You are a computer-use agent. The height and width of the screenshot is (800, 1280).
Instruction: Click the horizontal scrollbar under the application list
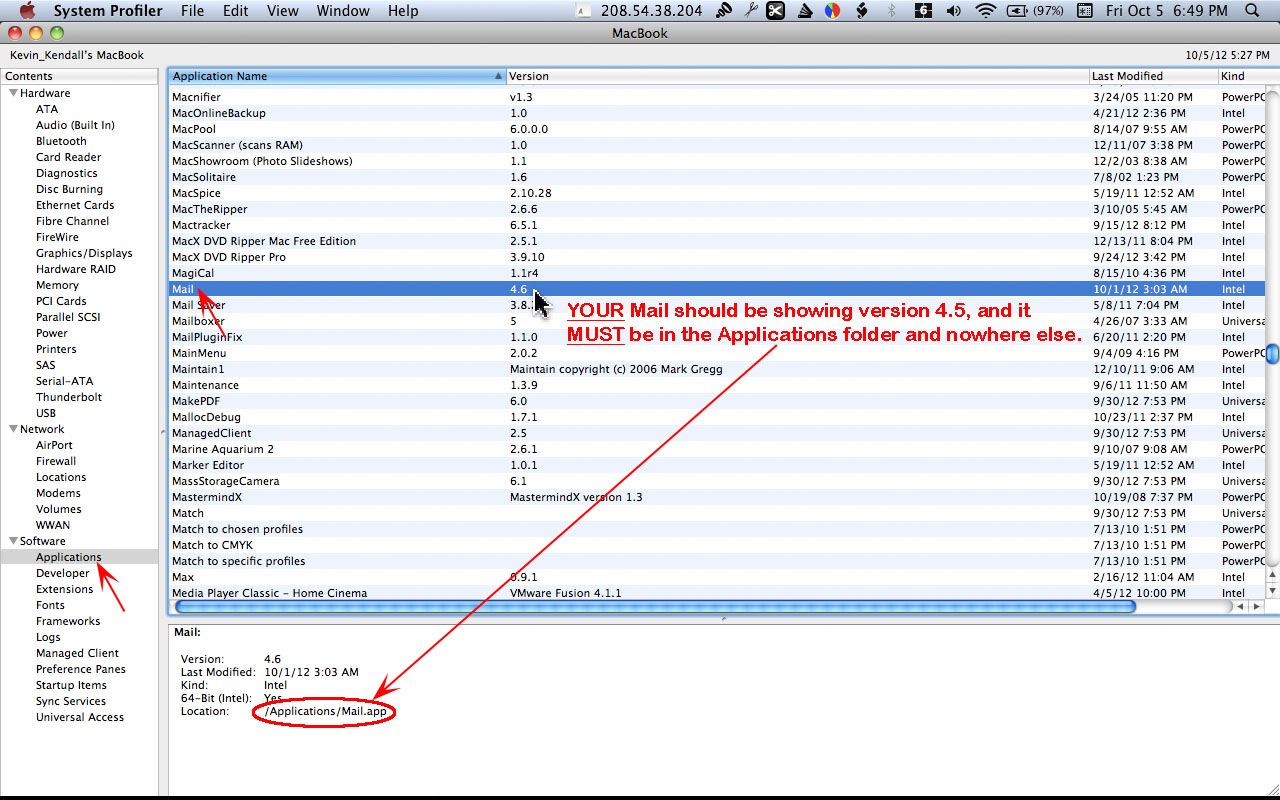(x=656, y=606)
